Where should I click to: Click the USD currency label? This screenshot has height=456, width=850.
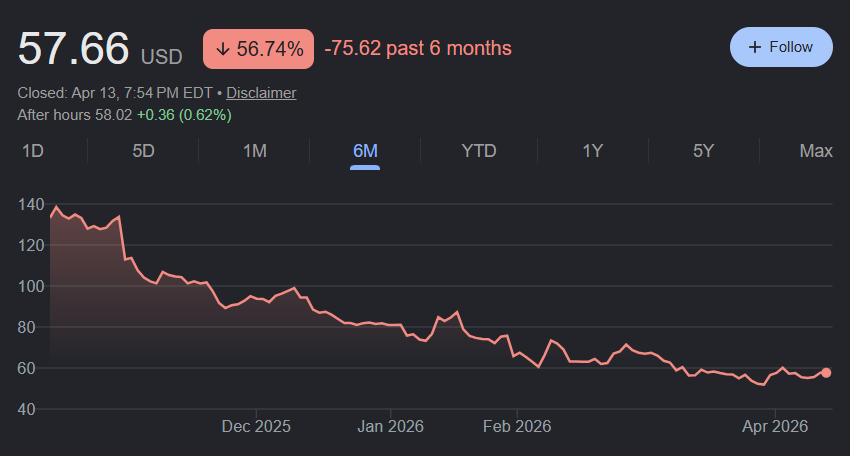(x=162, y=57)
